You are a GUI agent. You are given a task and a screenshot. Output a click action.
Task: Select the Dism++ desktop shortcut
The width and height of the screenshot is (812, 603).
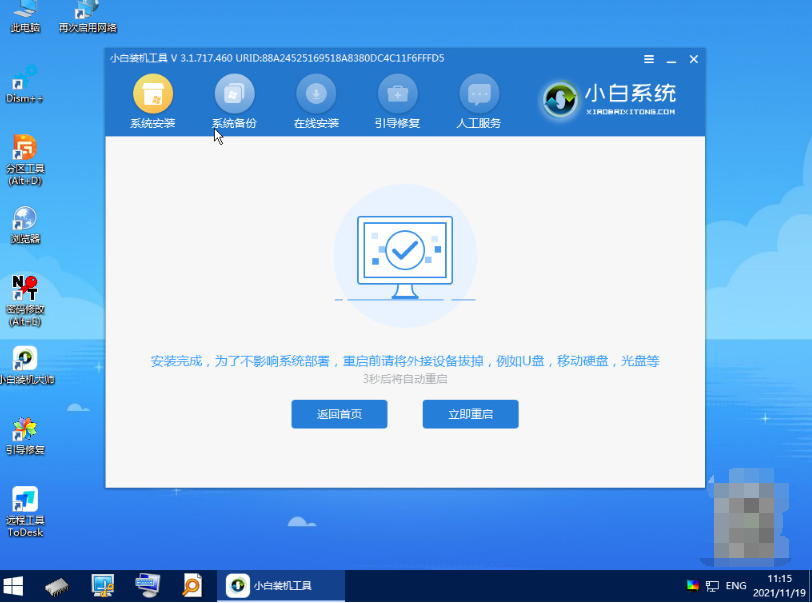(24, 84)
